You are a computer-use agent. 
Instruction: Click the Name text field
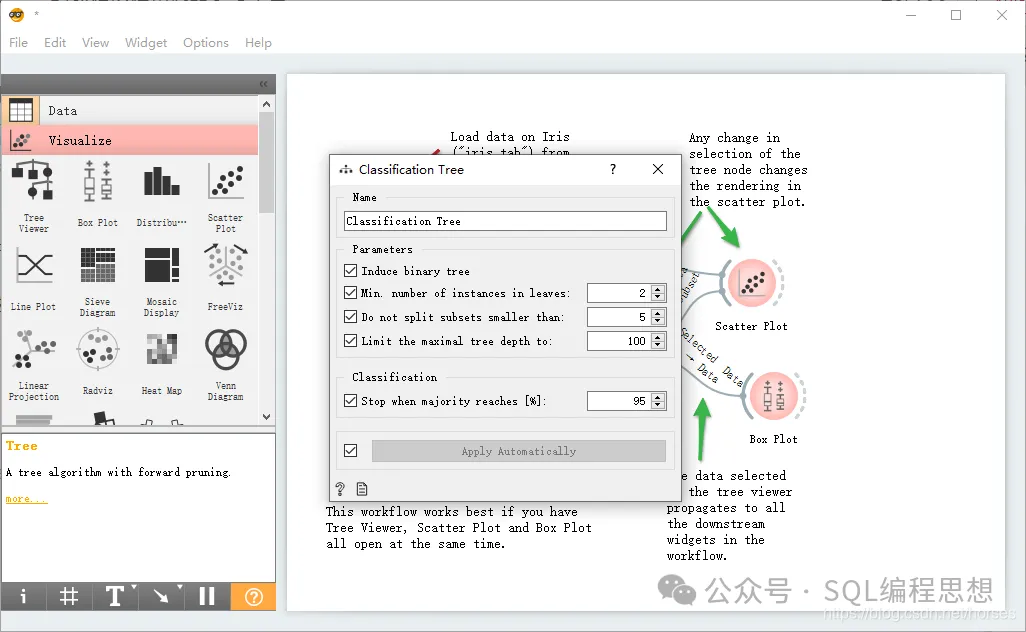click(x=505, y=221)
